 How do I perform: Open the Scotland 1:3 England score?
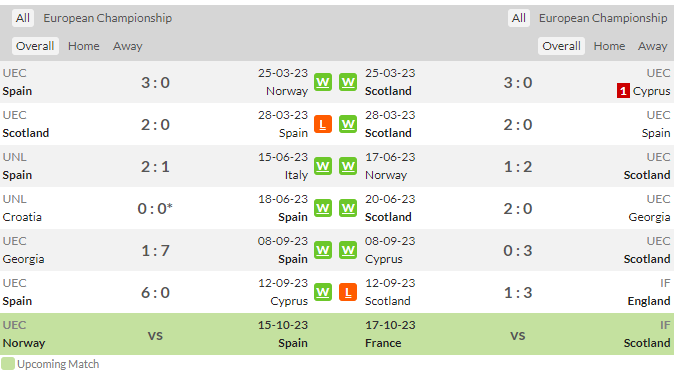tap(518, 293)
